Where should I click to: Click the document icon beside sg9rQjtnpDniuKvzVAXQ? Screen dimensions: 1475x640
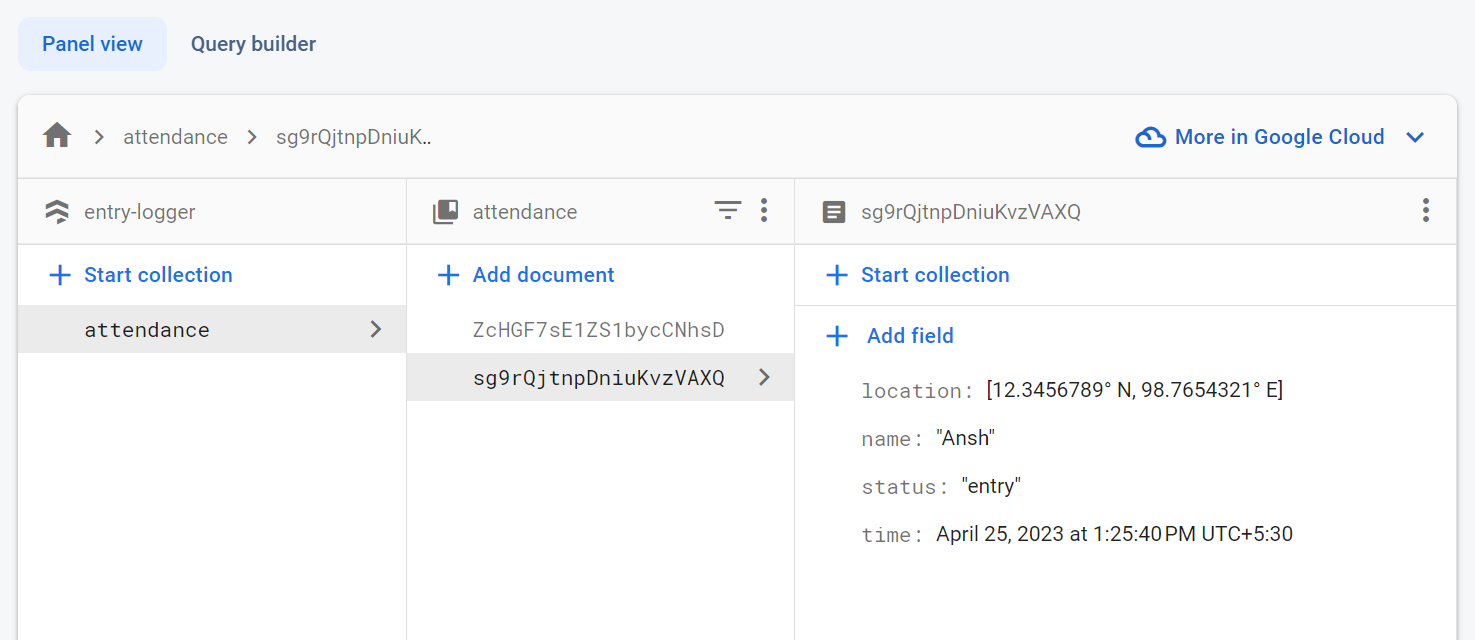[834, 211]
